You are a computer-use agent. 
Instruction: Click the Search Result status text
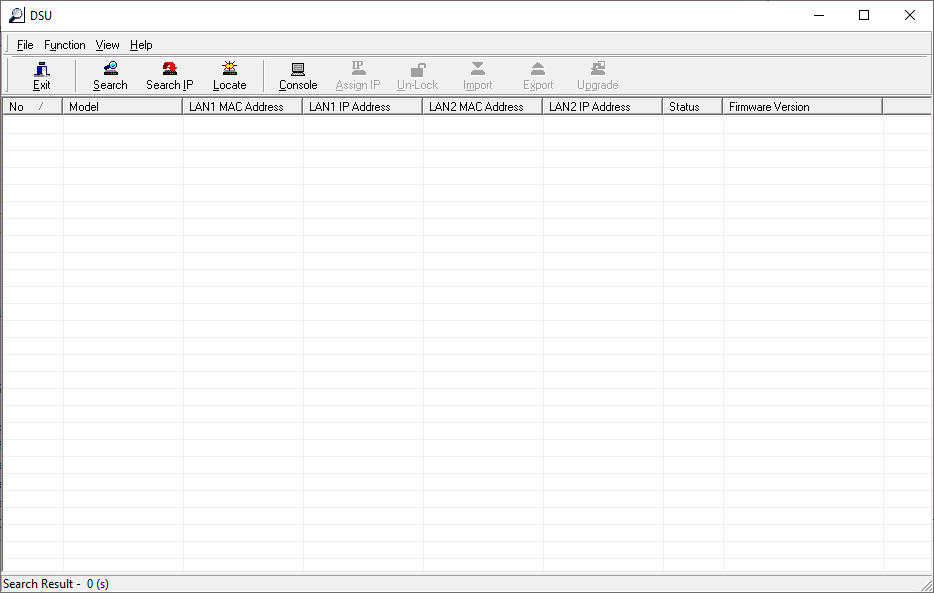[57, 583]
